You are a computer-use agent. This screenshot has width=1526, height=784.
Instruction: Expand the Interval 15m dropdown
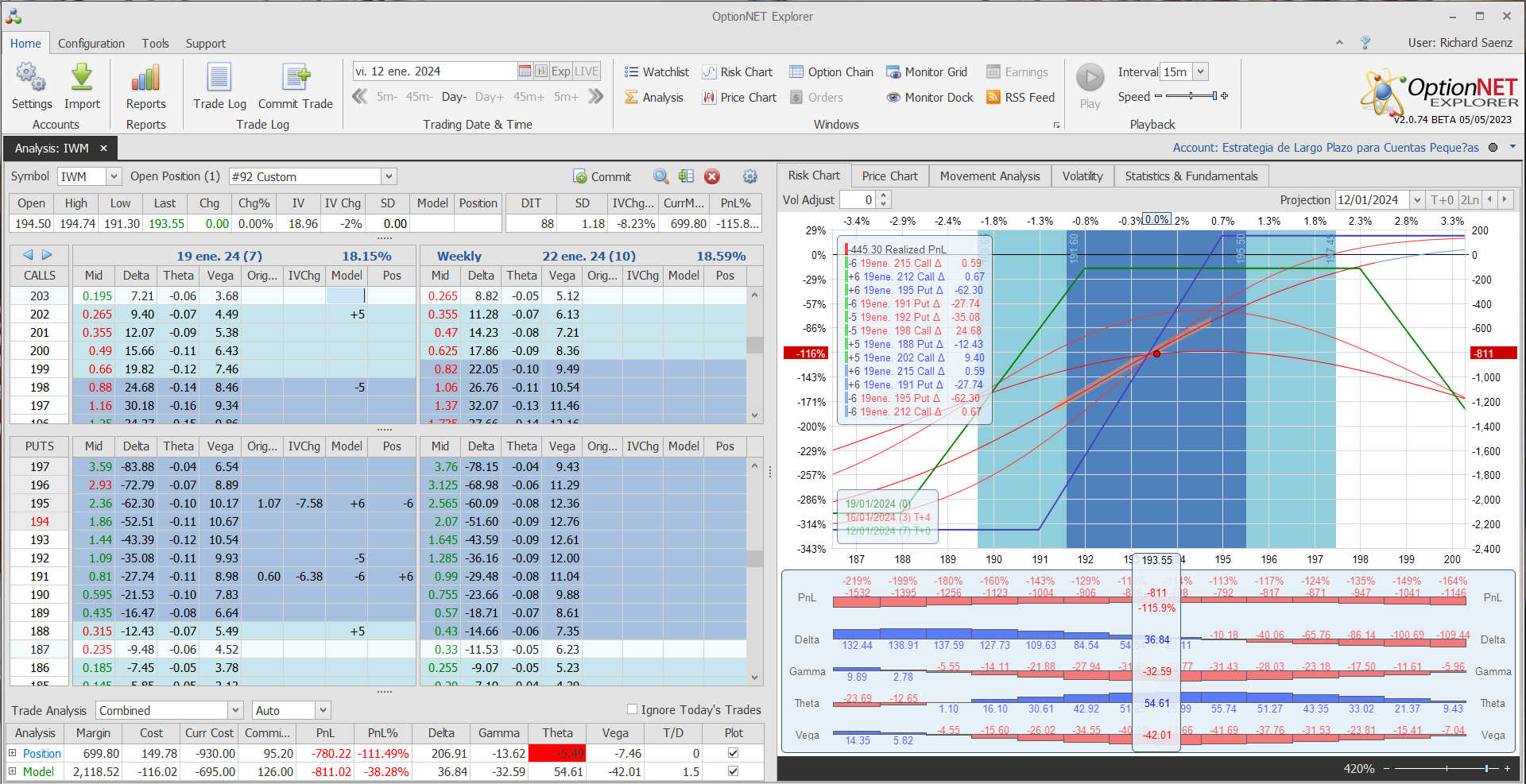pyautogui.click(x=1200, y=71)
